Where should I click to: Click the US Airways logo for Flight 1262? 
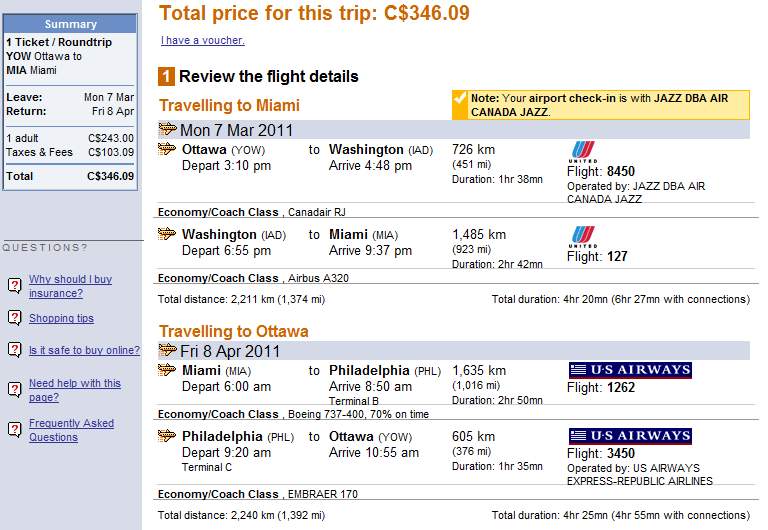630,370
